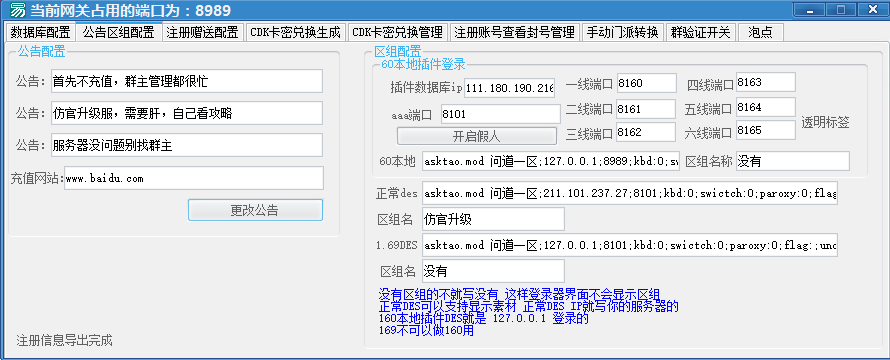This screenshot has width=890, height=360.
Task: Minimize the gateway window
Action: click(x=810, y=10)
